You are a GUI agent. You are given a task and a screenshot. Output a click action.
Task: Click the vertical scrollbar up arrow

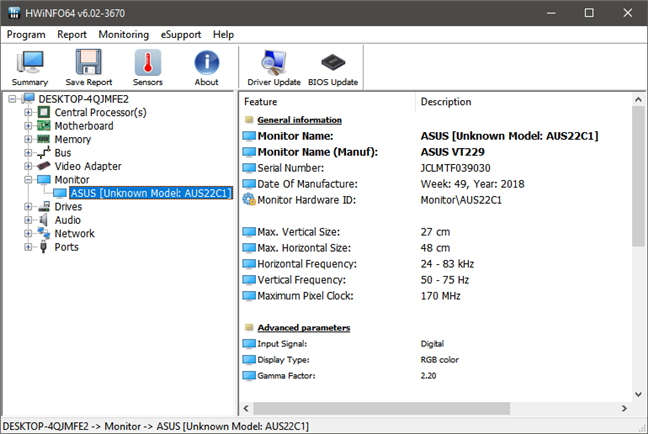[638, 100]
